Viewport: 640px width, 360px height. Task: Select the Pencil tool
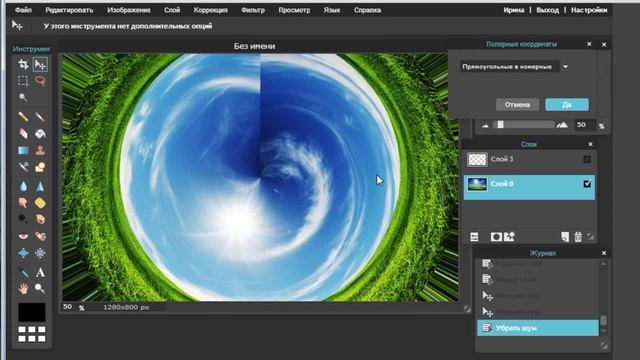23,117
